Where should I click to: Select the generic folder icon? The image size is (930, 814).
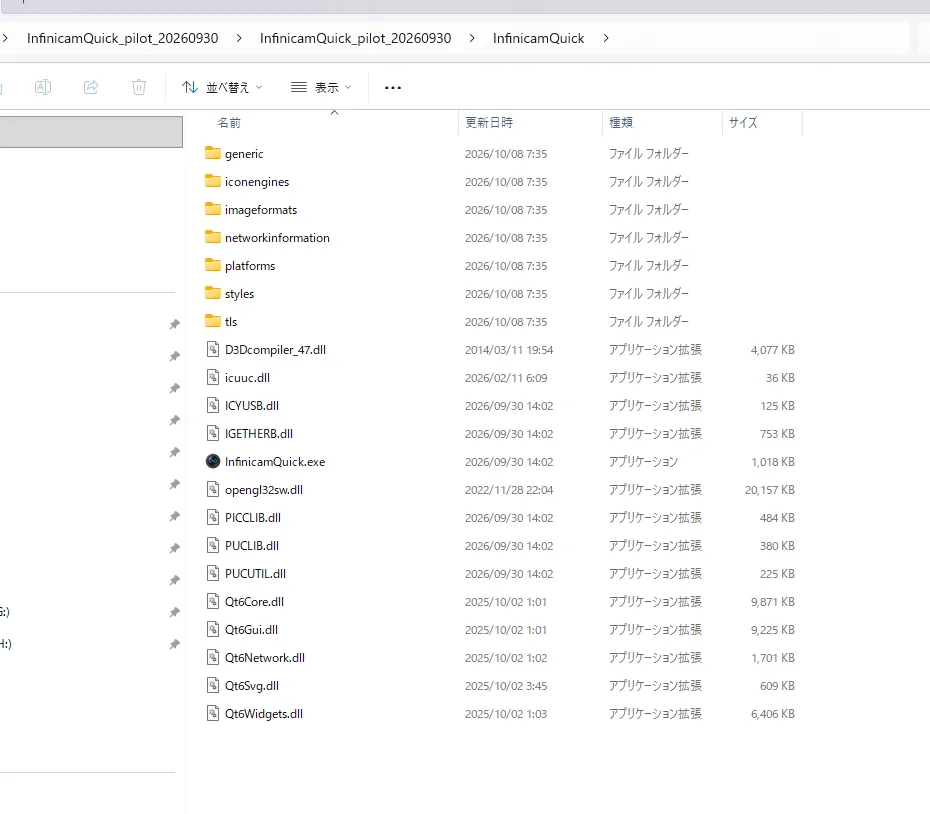tap(213, 153)
